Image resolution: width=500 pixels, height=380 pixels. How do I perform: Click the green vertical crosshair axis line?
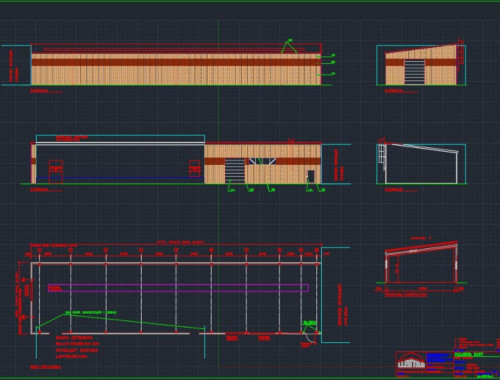(x=219, y=193)
